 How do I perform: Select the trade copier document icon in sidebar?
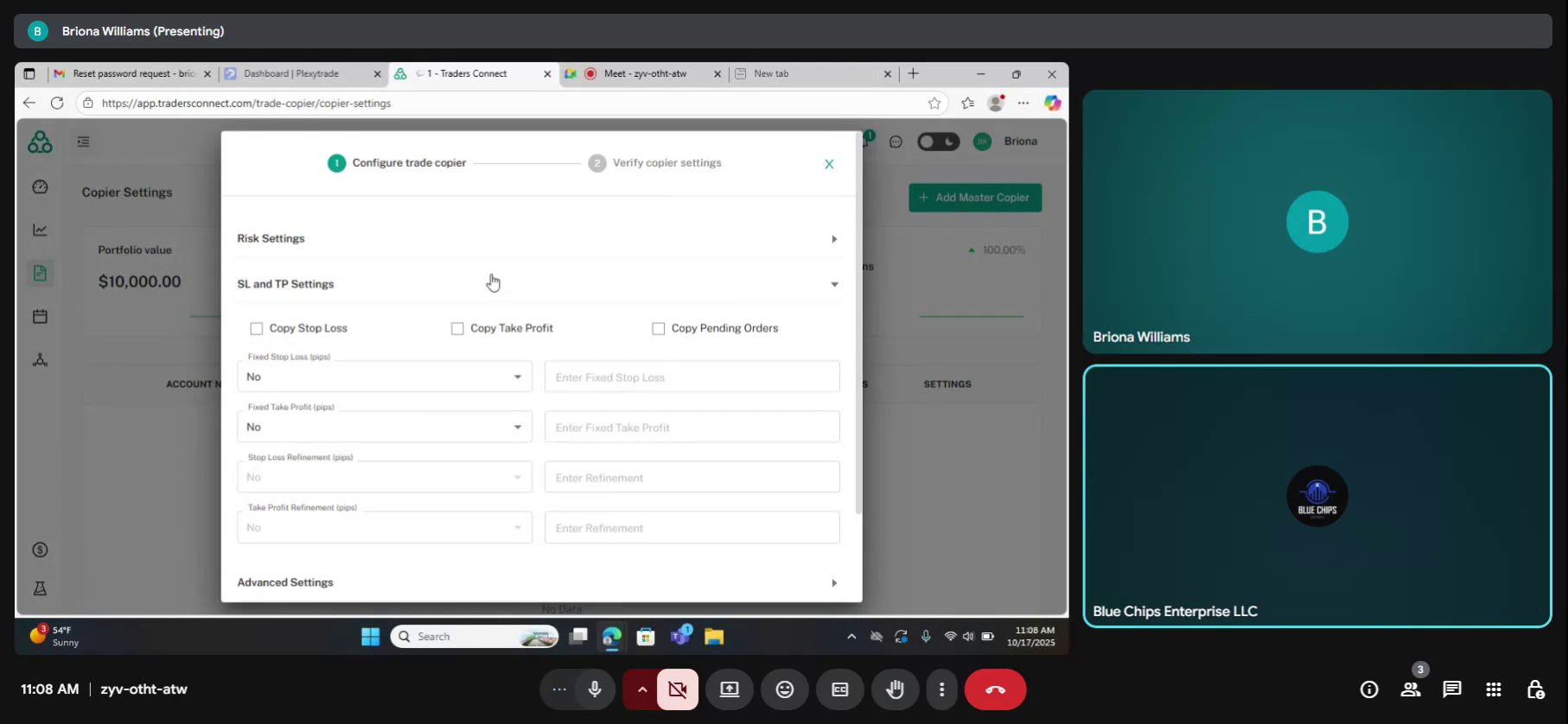tap(40, 273)
